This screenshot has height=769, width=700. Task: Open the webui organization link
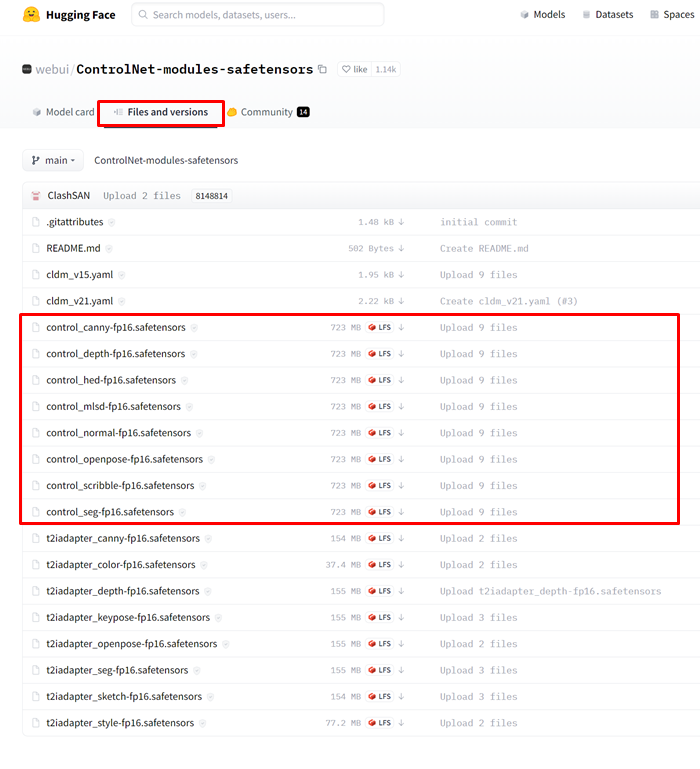pos(52,69)
